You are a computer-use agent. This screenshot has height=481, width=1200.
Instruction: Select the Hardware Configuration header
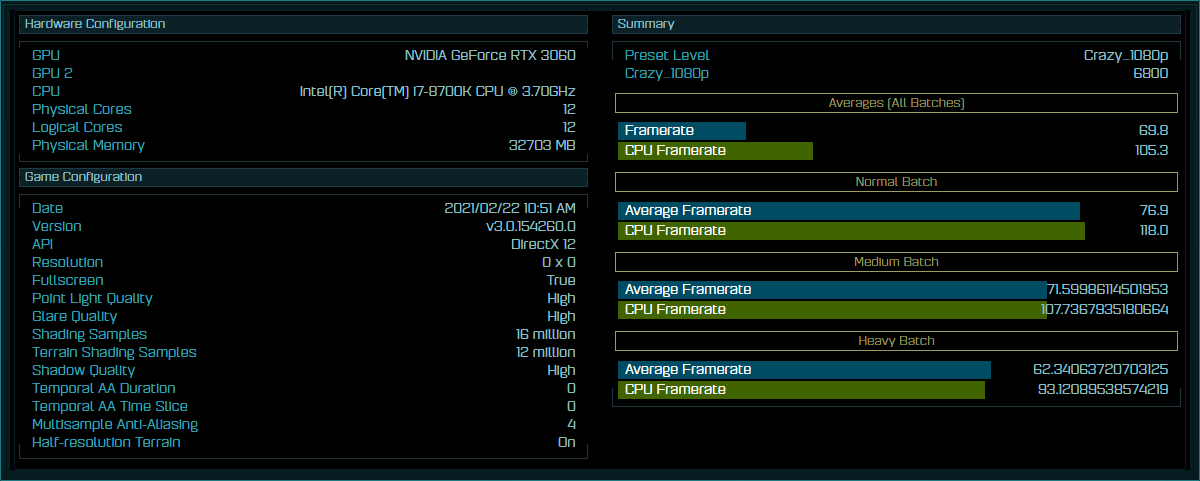tap(303, 24)
